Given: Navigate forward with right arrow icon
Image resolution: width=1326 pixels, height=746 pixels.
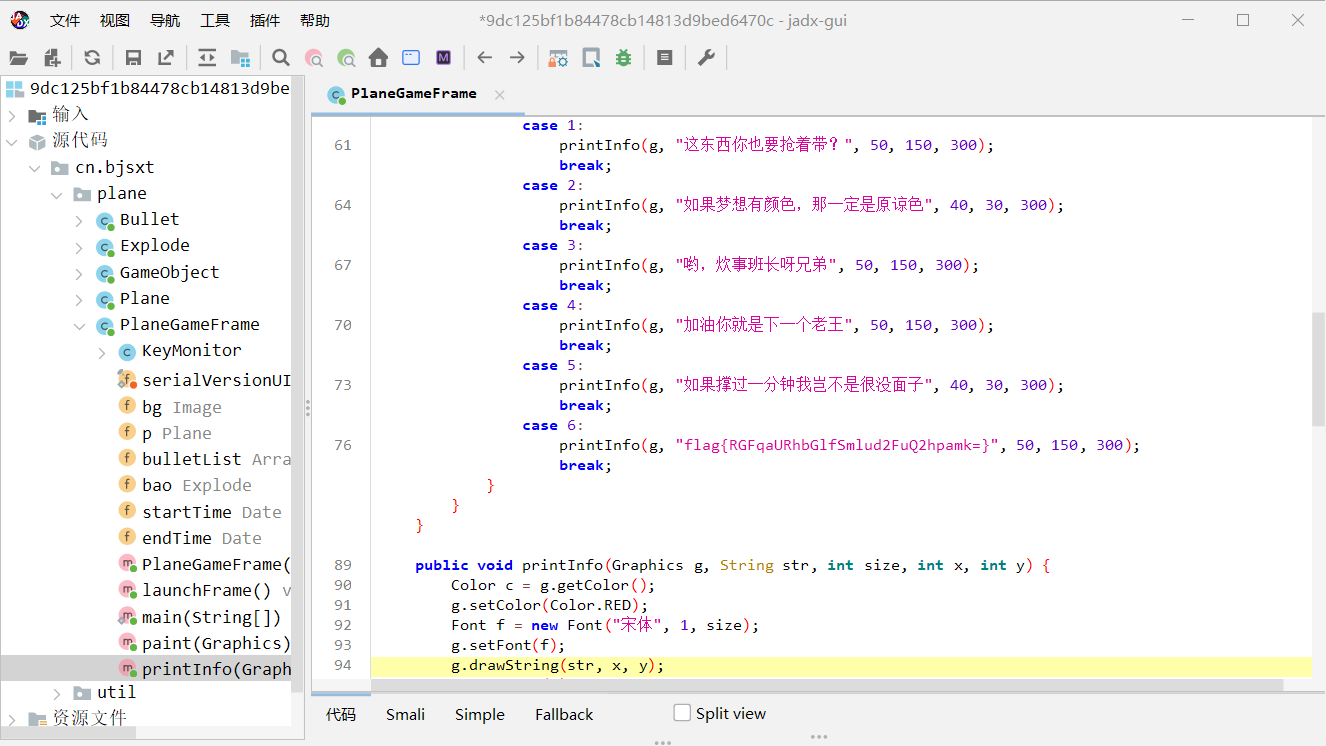Looking at the screenshot, I should pos(517,58).
